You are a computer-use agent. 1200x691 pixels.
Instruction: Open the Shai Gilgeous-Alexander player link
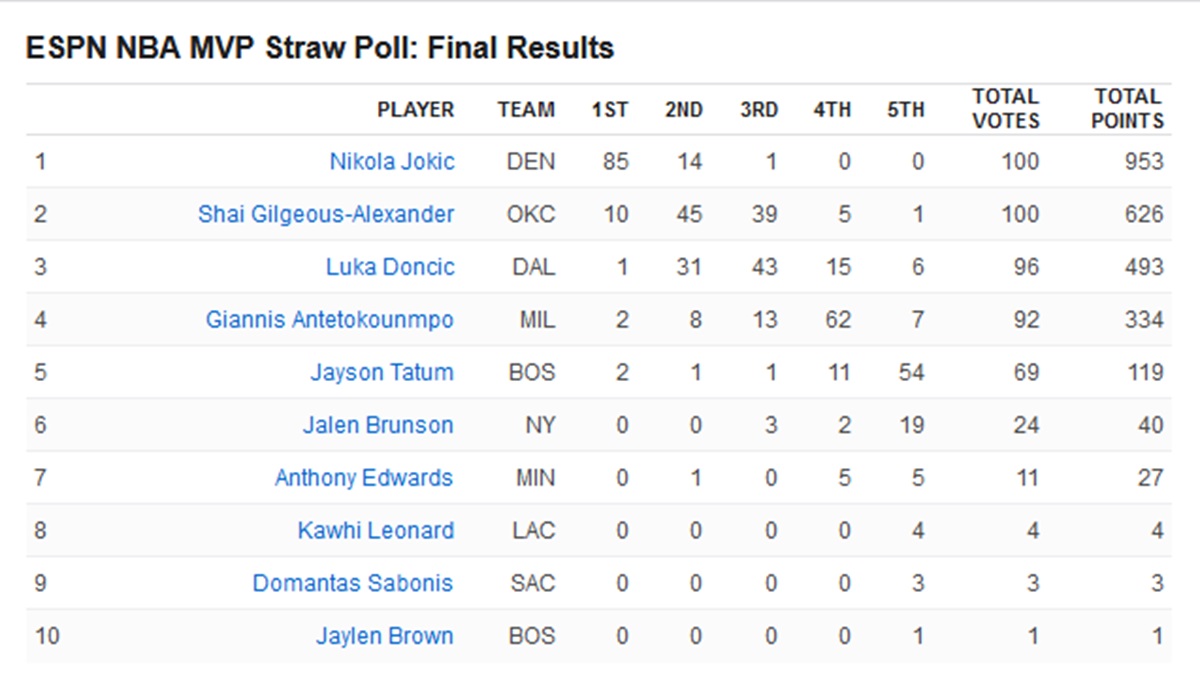[x=326, y=214]
